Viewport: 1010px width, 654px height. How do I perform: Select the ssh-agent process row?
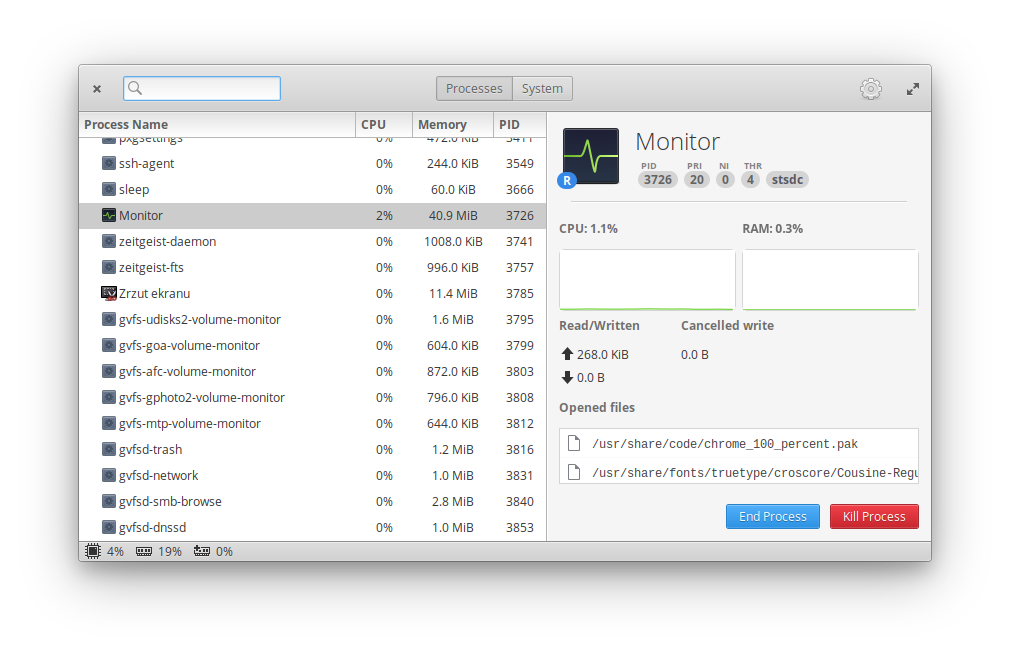(312, 164)
